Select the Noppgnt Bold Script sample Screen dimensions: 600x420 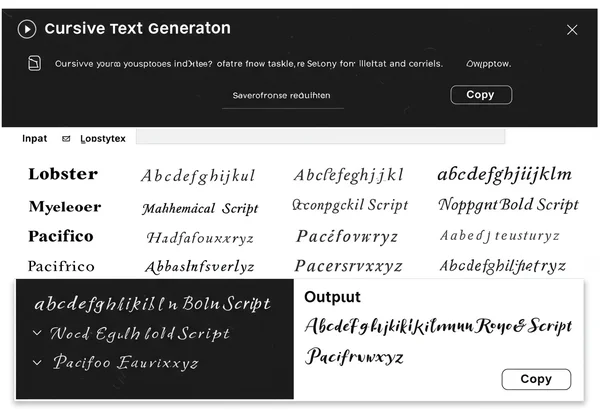click(509, 205)
